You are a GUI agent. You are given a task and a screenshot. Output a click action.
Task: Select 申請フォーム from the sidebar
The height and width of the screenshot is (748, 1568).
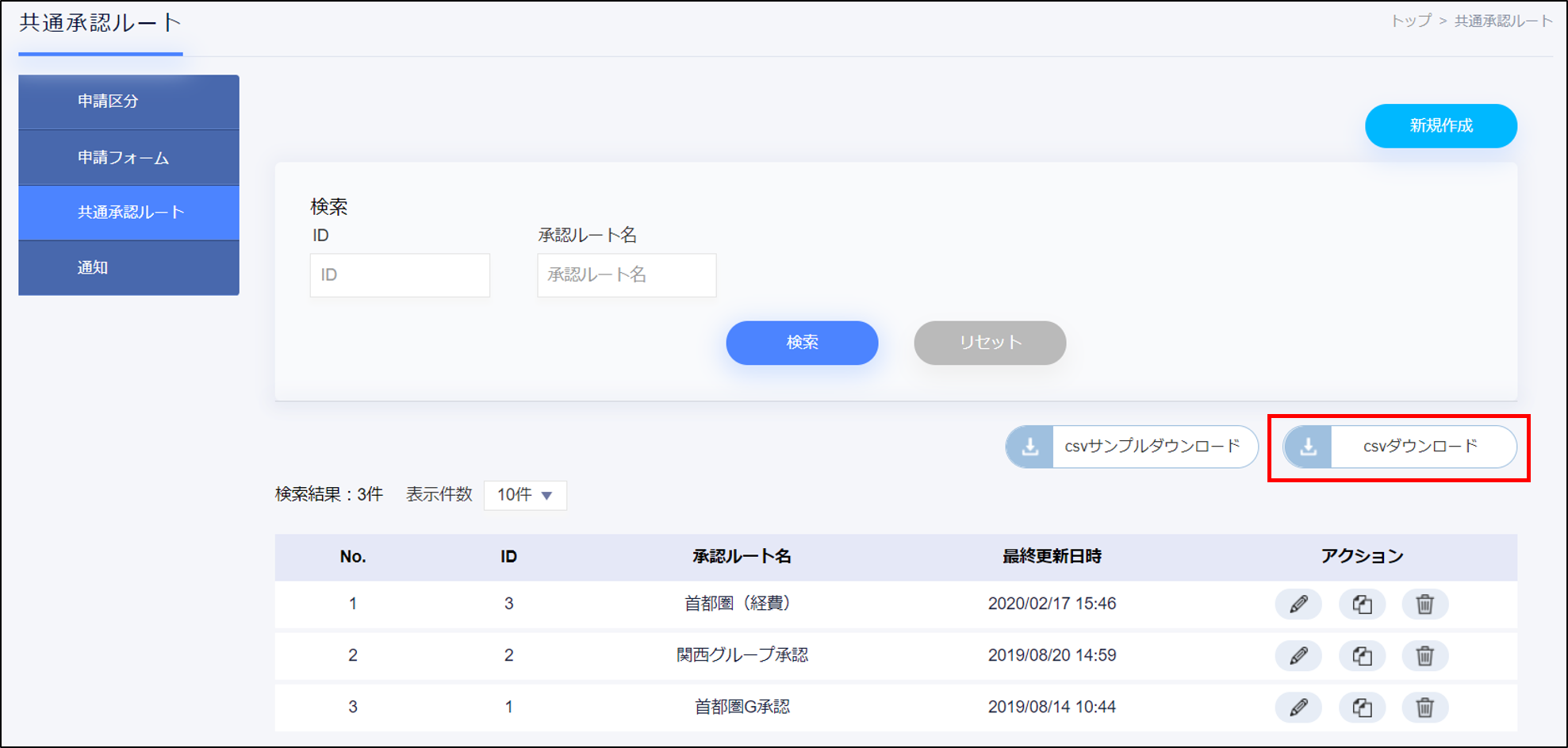pyautogui.click(x=128, y=158)
